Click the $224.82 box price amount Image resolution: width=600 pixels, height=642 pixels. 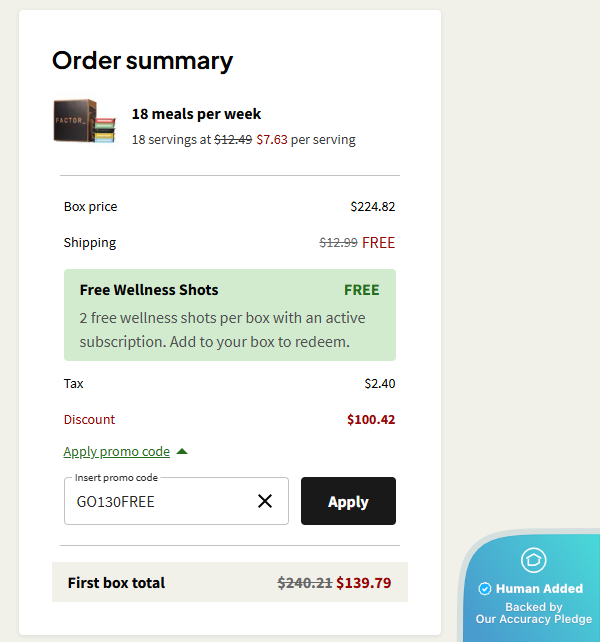tap(373, 207)
